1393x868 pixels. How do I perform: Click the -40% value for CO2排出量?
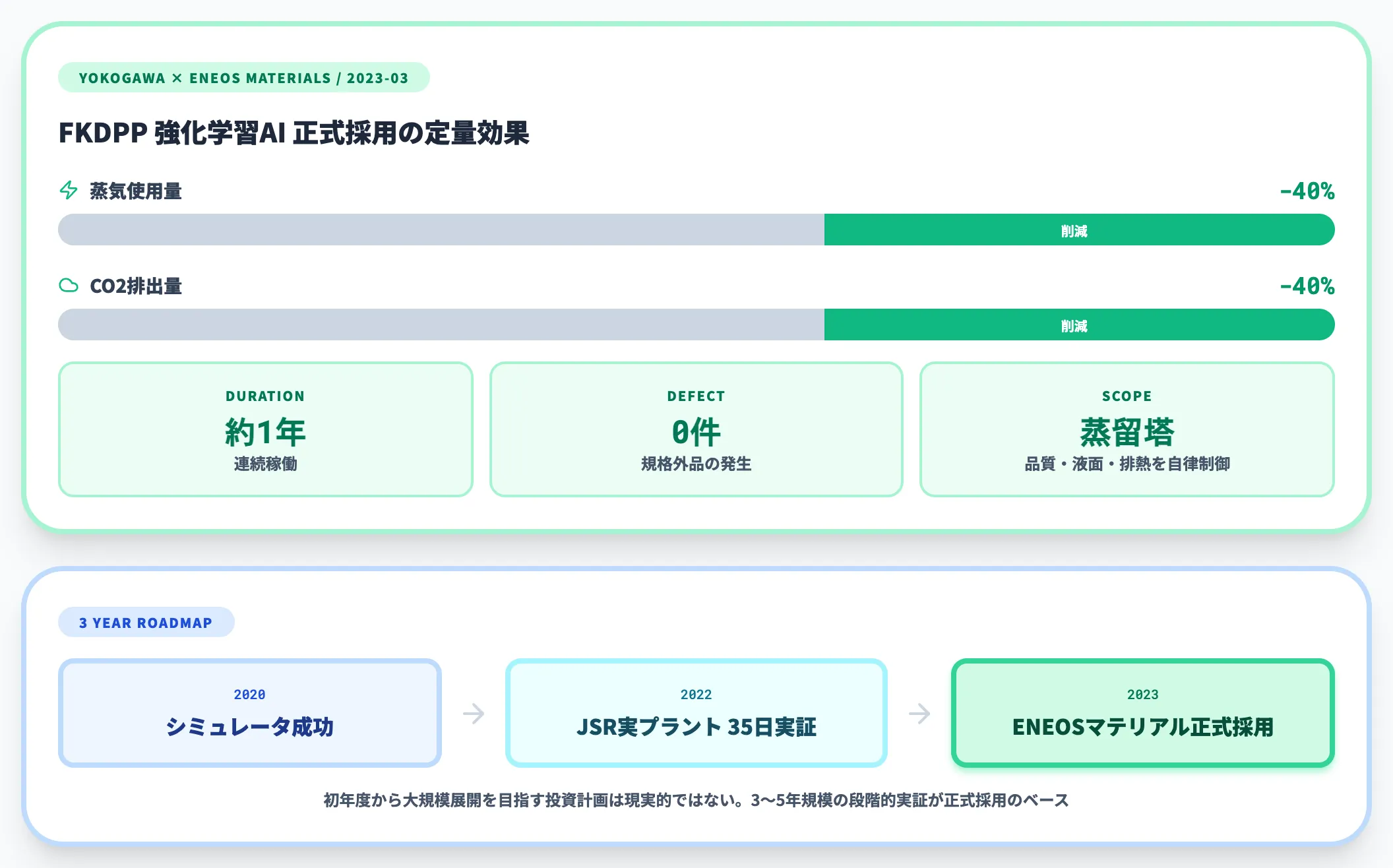point(1307,286)
